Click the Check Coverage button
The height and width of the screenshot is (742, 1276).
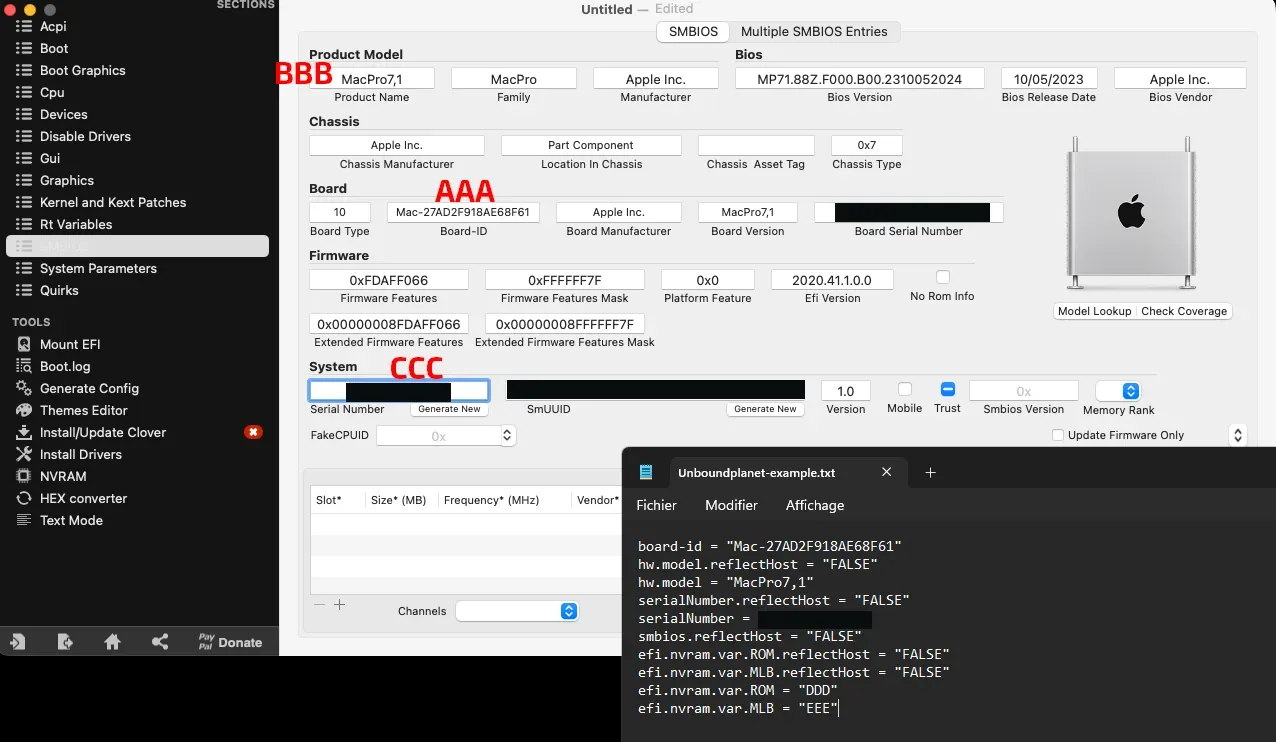coord(1183,311)
